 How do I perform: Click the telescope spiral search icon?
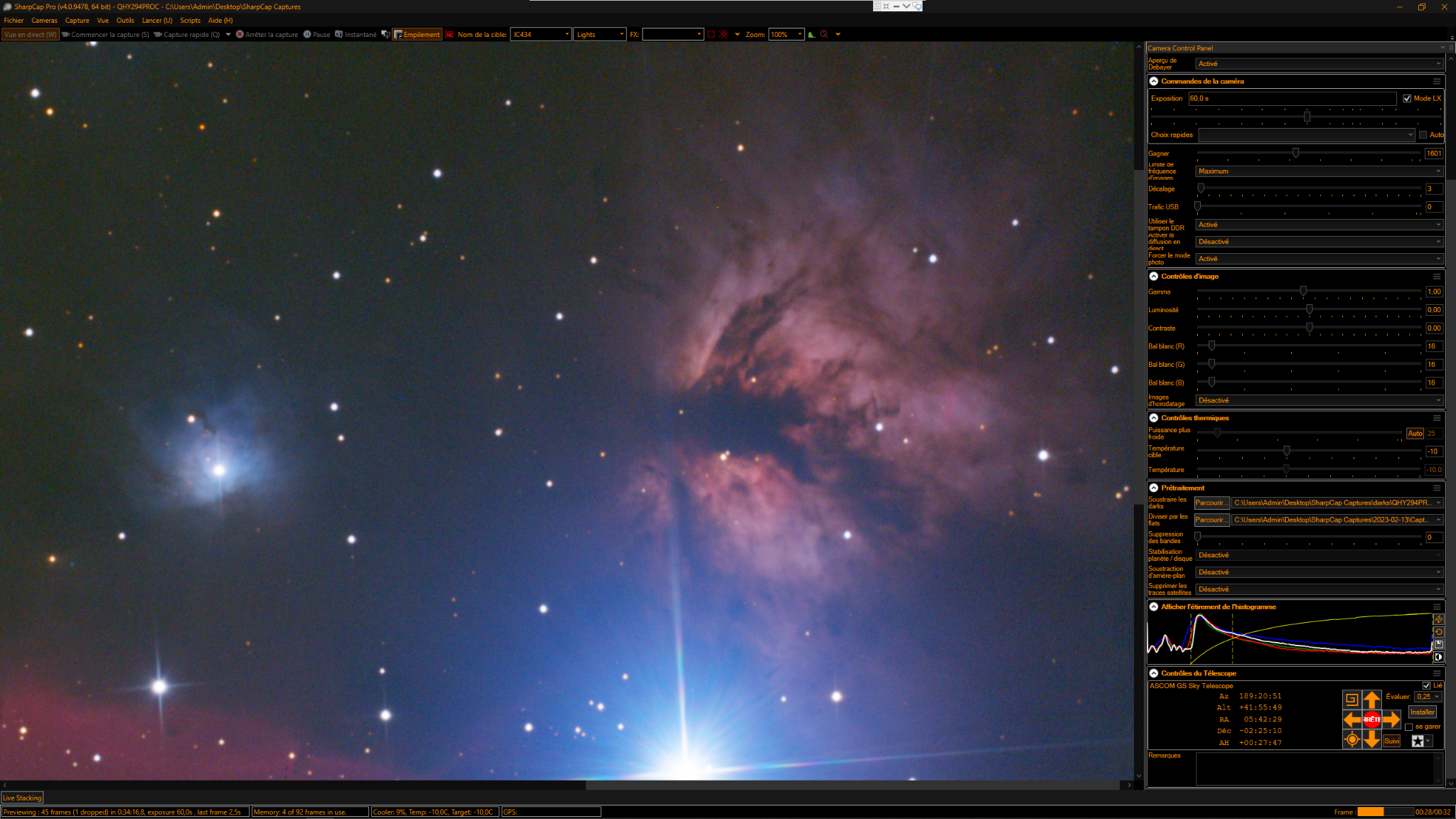tap(1351, 700)
